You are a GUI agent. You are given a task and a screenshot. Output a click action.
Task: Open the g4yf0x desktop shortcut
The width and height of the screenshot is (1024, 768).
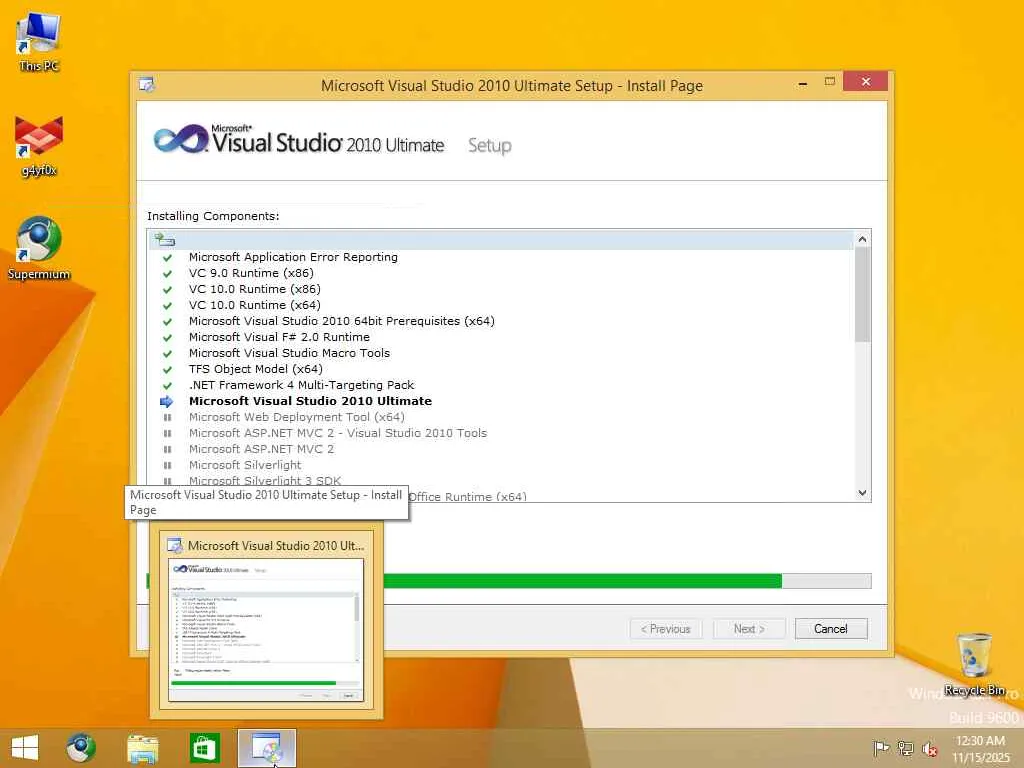pos(39,146)
